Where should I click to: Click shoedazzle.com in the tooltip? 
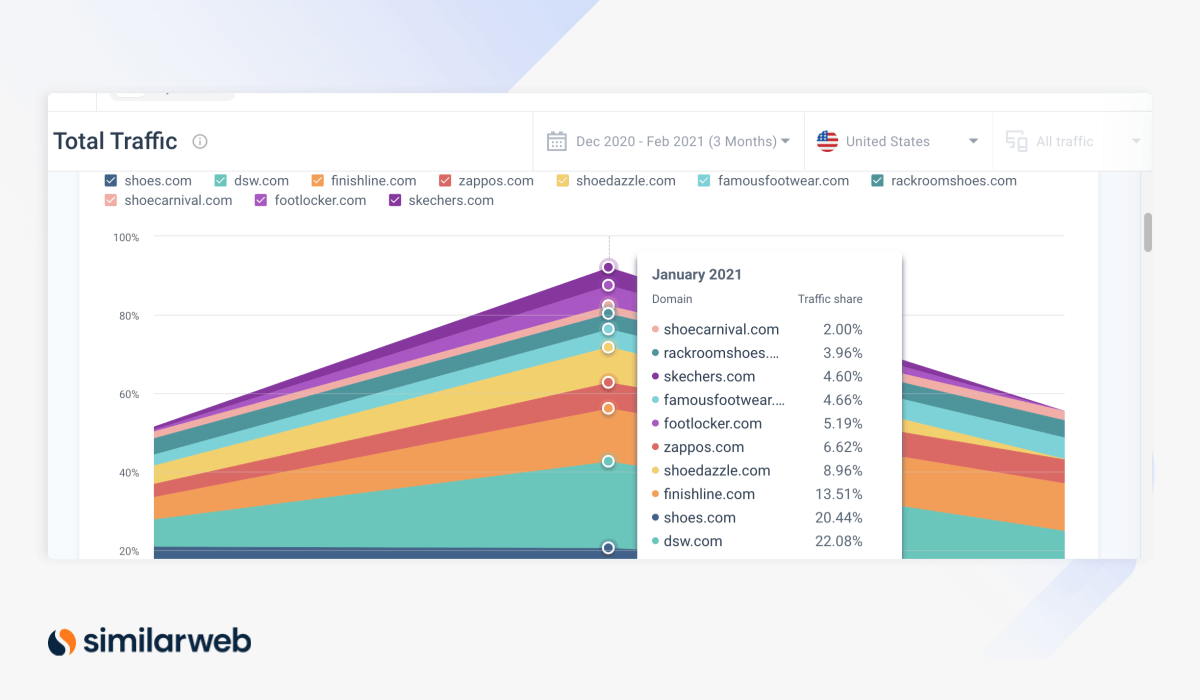(717, 470)
